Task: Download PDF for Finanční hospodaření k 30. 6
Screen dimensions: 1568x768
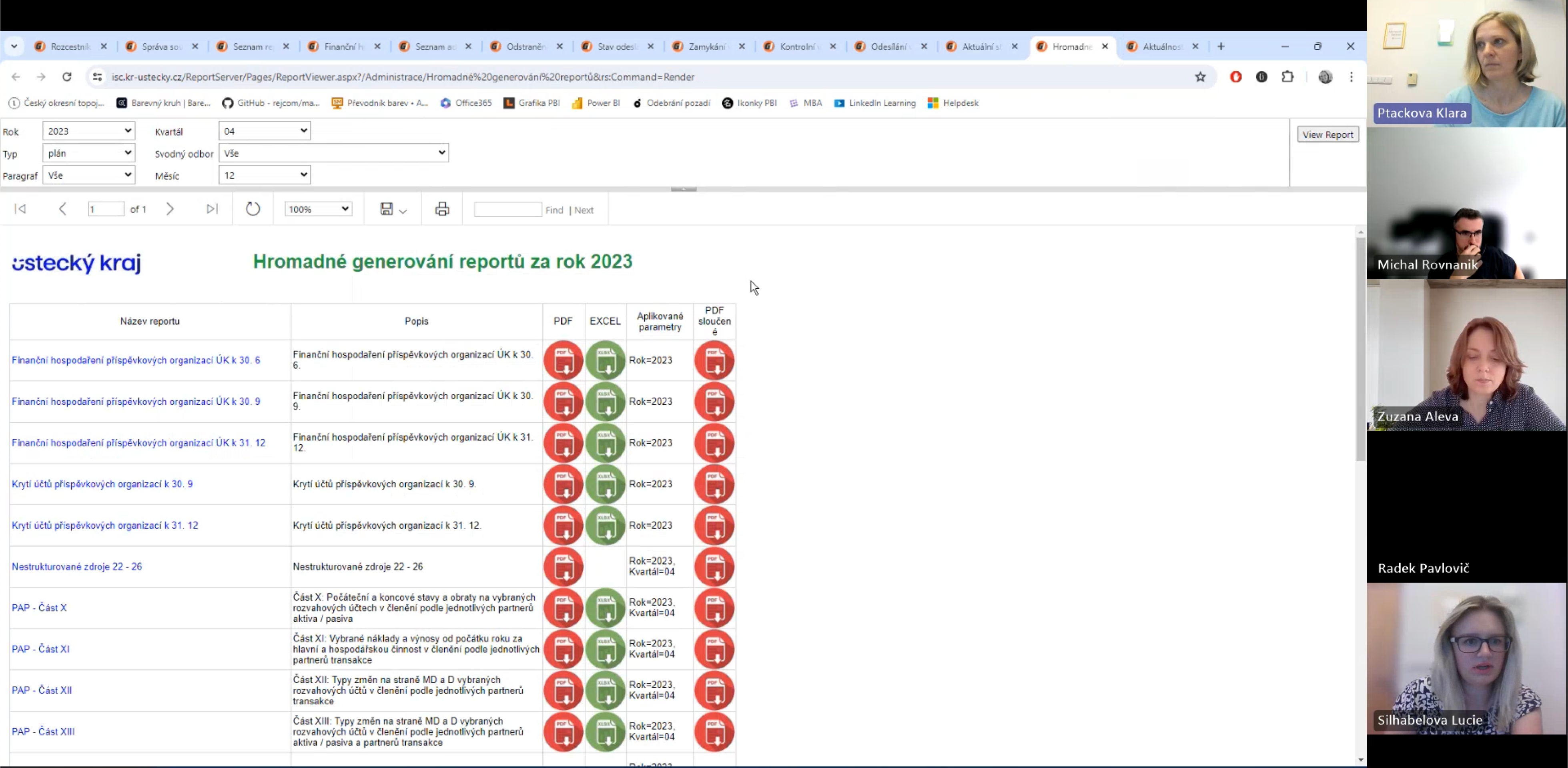Action: pyautogui.click(x=563, y=360)
